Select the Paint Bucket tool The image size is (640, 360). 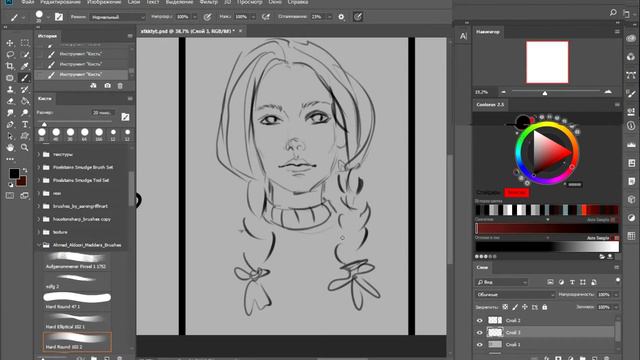click(x=24, y=101)
